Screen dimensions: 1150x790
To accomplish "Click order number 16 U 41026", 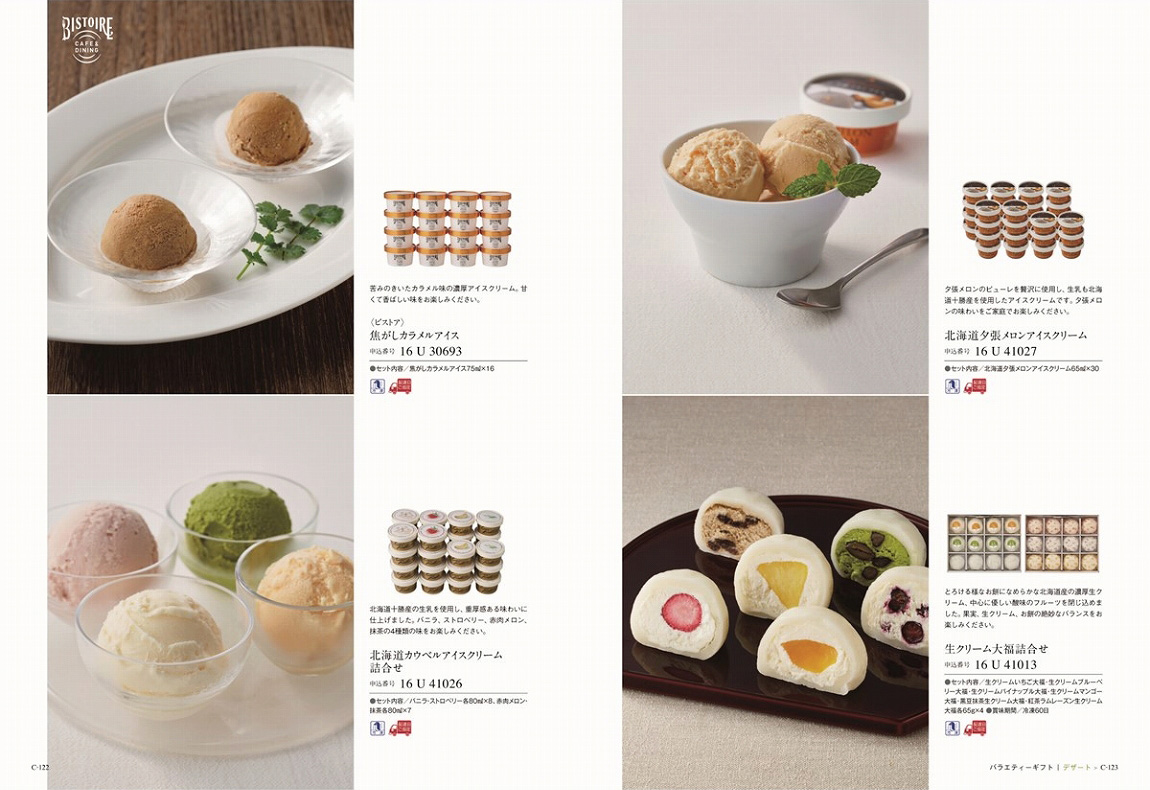I will (x=431, y=684).
